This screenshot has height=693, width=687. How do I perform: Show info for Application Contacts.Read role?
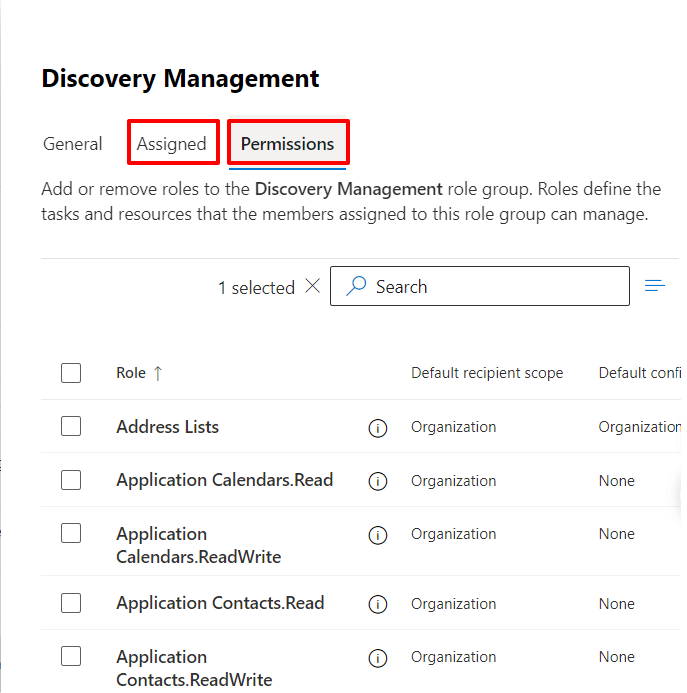[378, 604]
